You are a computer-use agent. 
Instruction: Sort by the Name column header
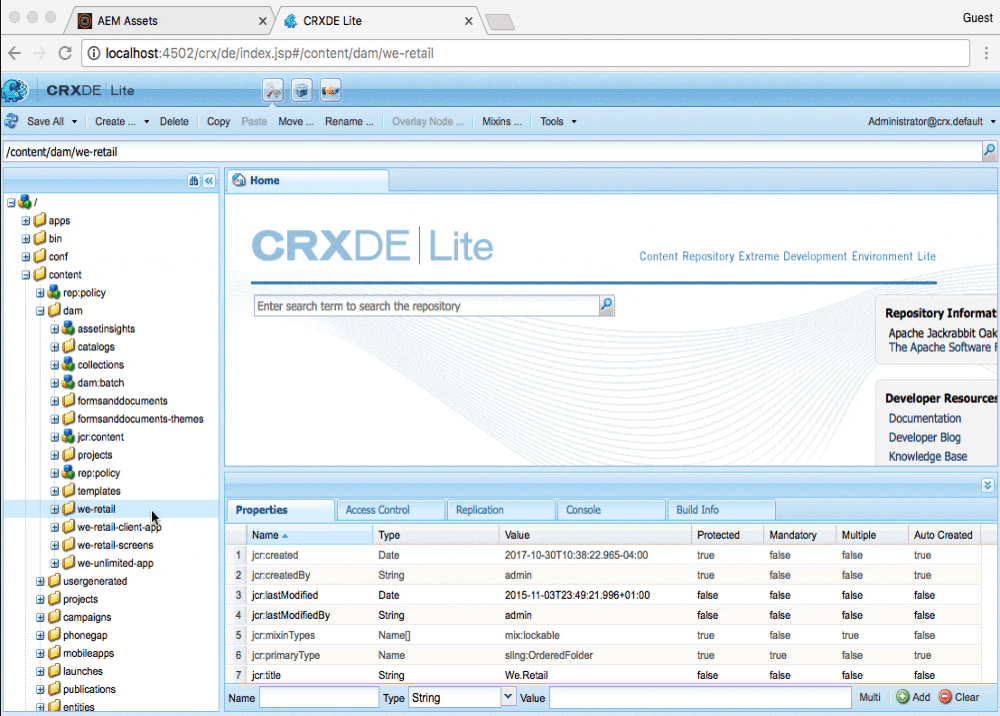point(309,535)
